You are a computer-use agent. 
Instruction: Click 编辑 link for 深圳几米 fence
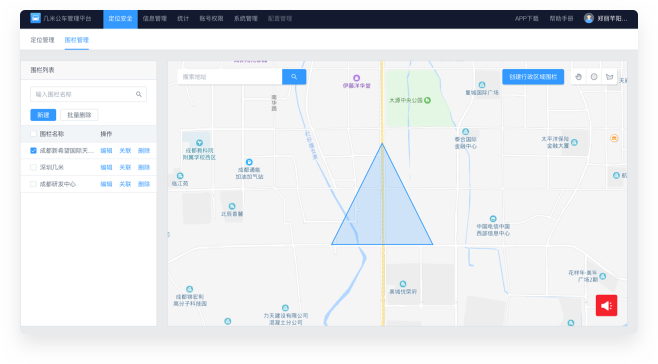106,167
